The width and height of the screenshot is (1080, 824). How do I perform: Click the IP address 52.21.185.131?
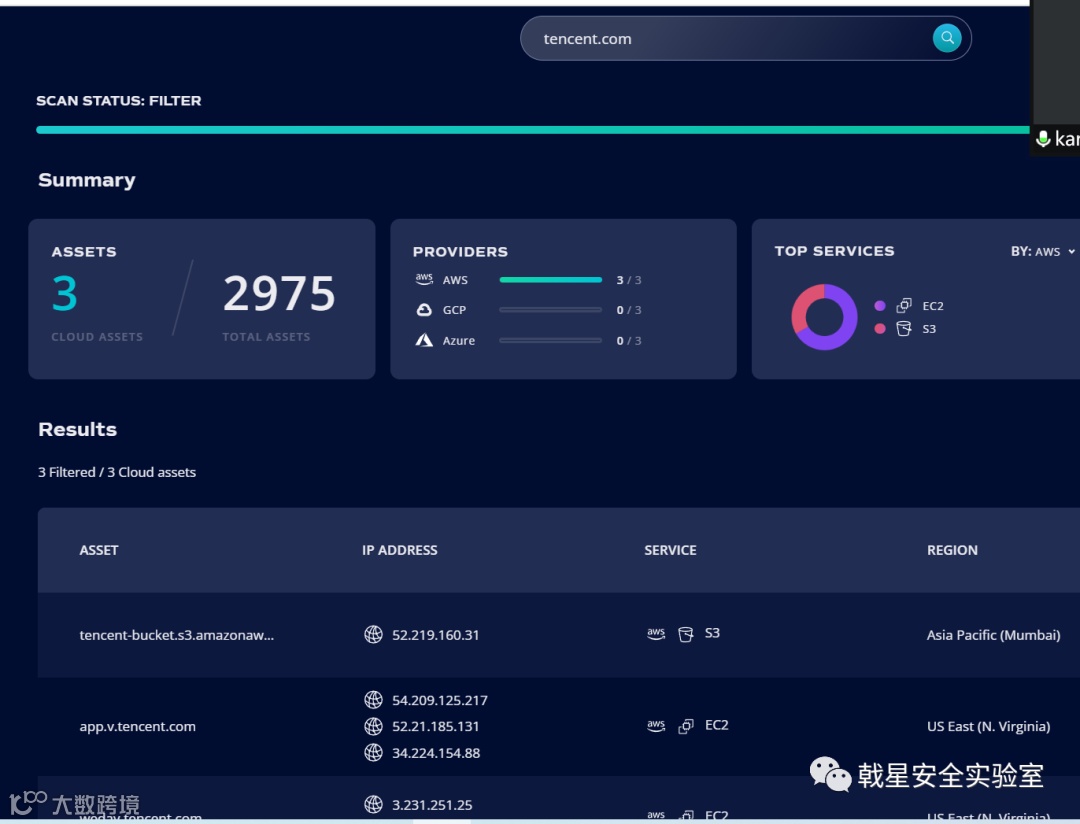(x=435, y=726)
